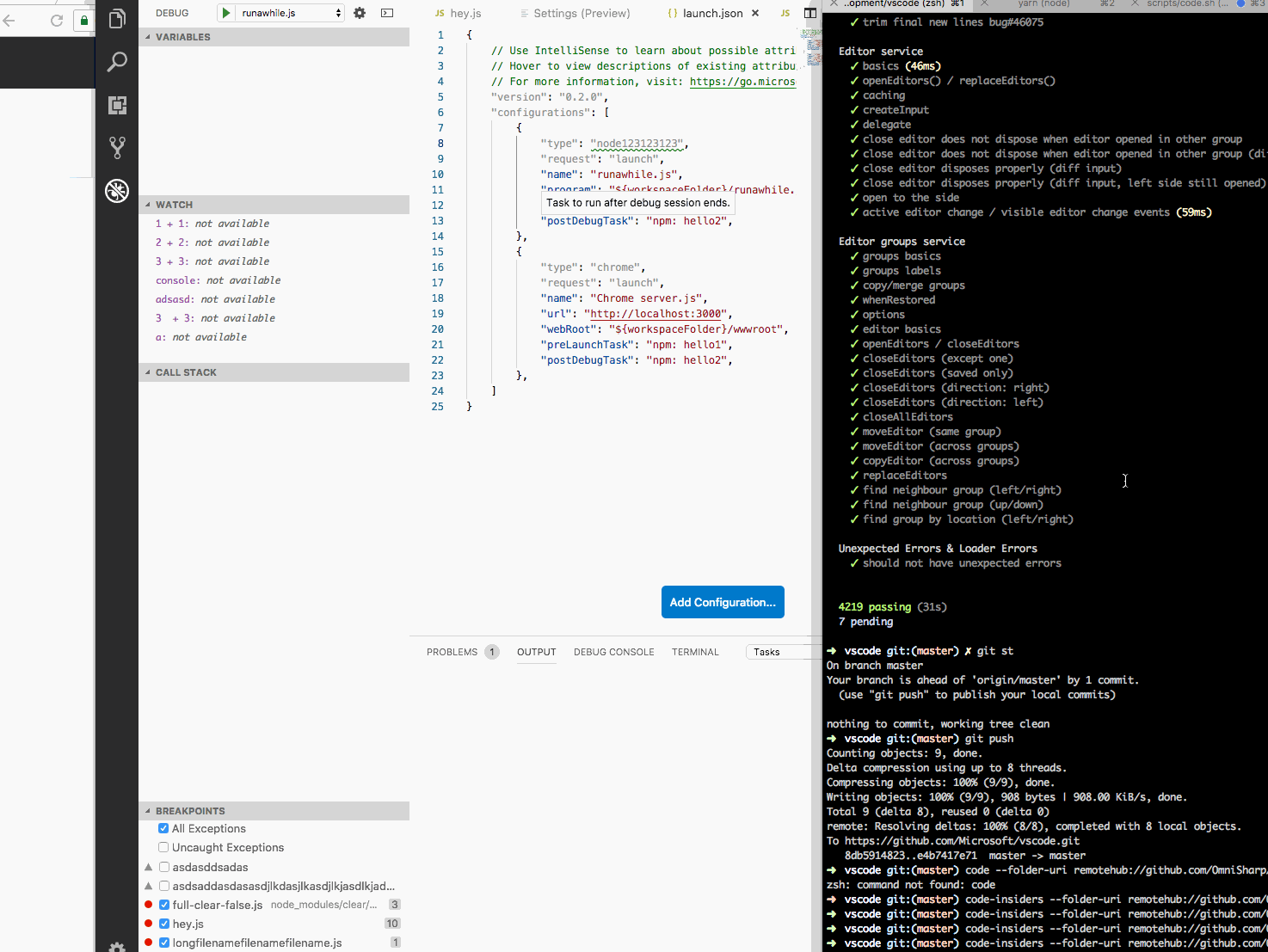Viewport: 1268px width, 952px height.
Task: Disable the hey.js breakpoint checkbox
Action: pos(163,924)
